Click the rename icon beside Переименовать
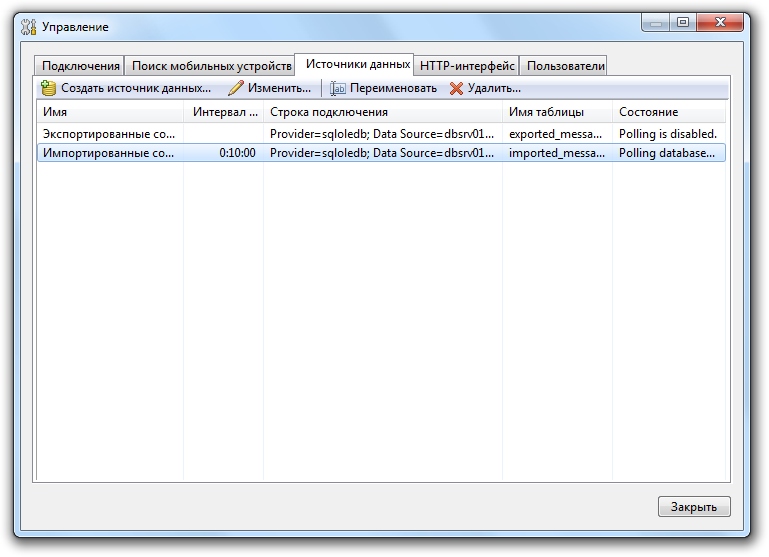The height and width of the screenshot is (557, 769). [x=338, y=88]
